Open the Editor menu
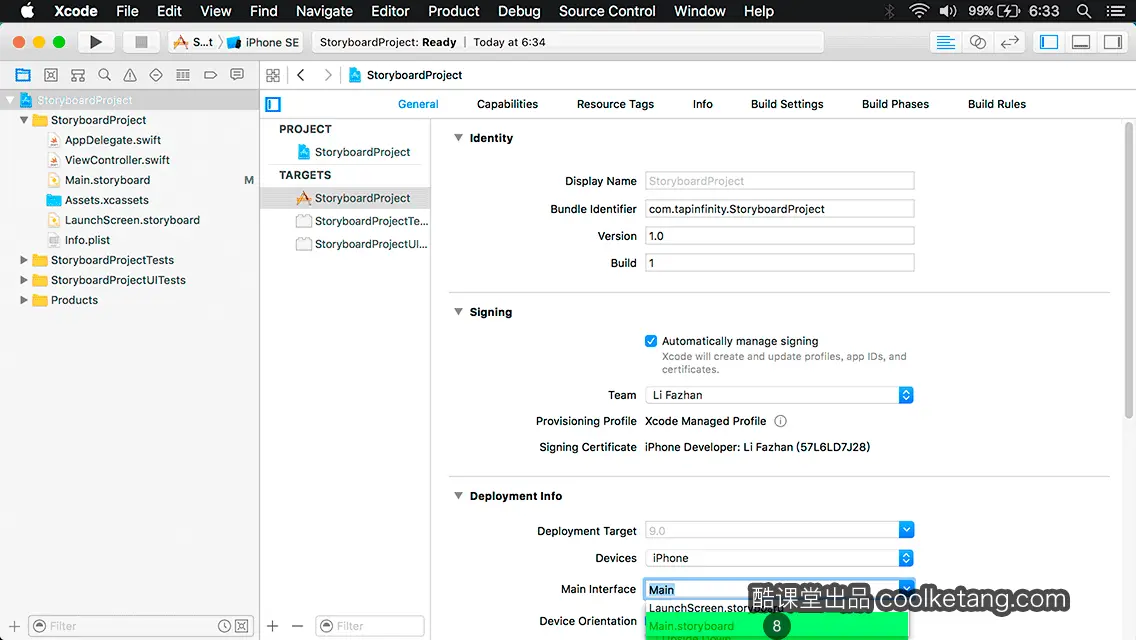The width and height of the screenshot is (1136, 640). 390,11
